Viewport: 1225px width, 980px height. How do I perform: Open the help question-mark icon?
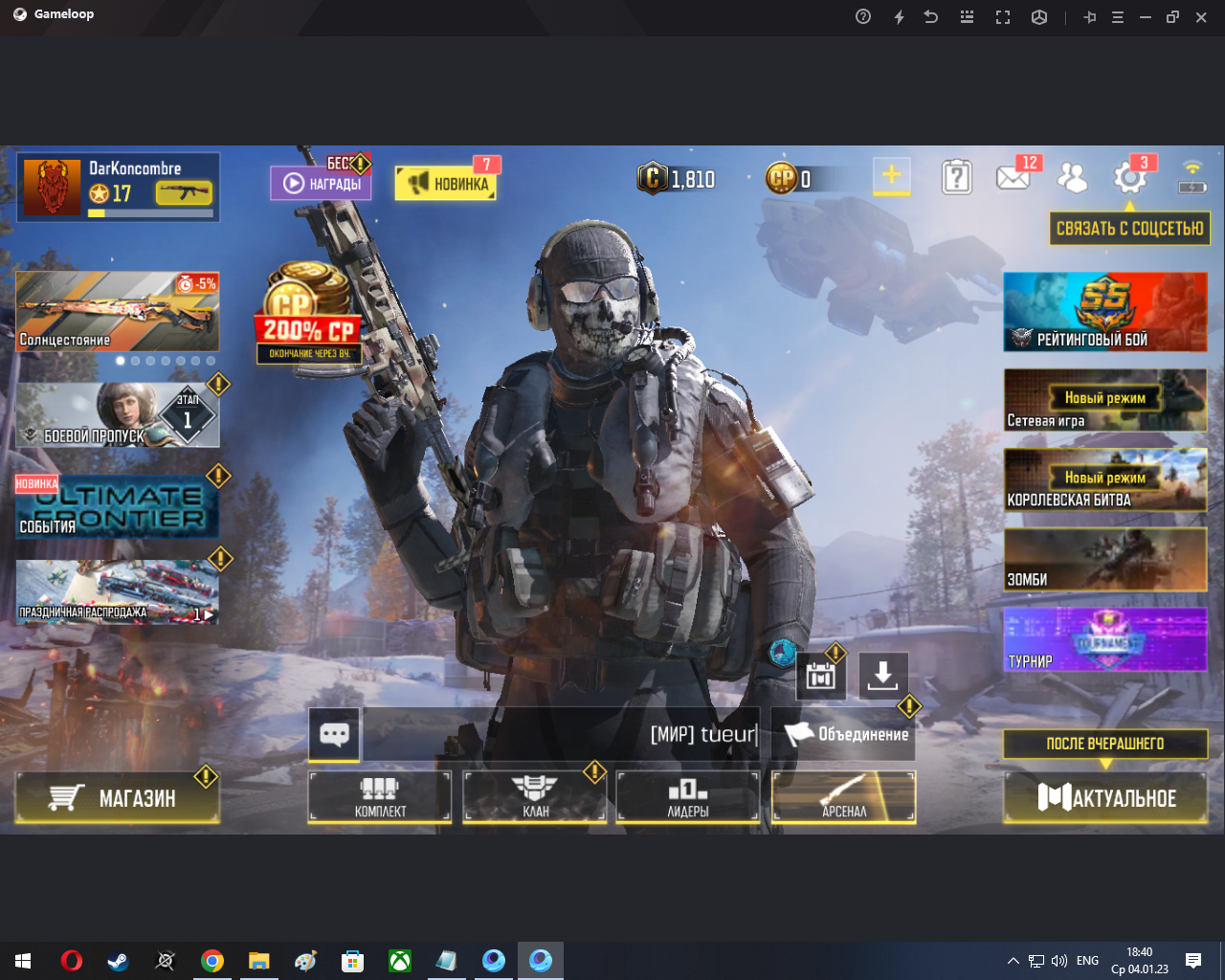point(956,178)
